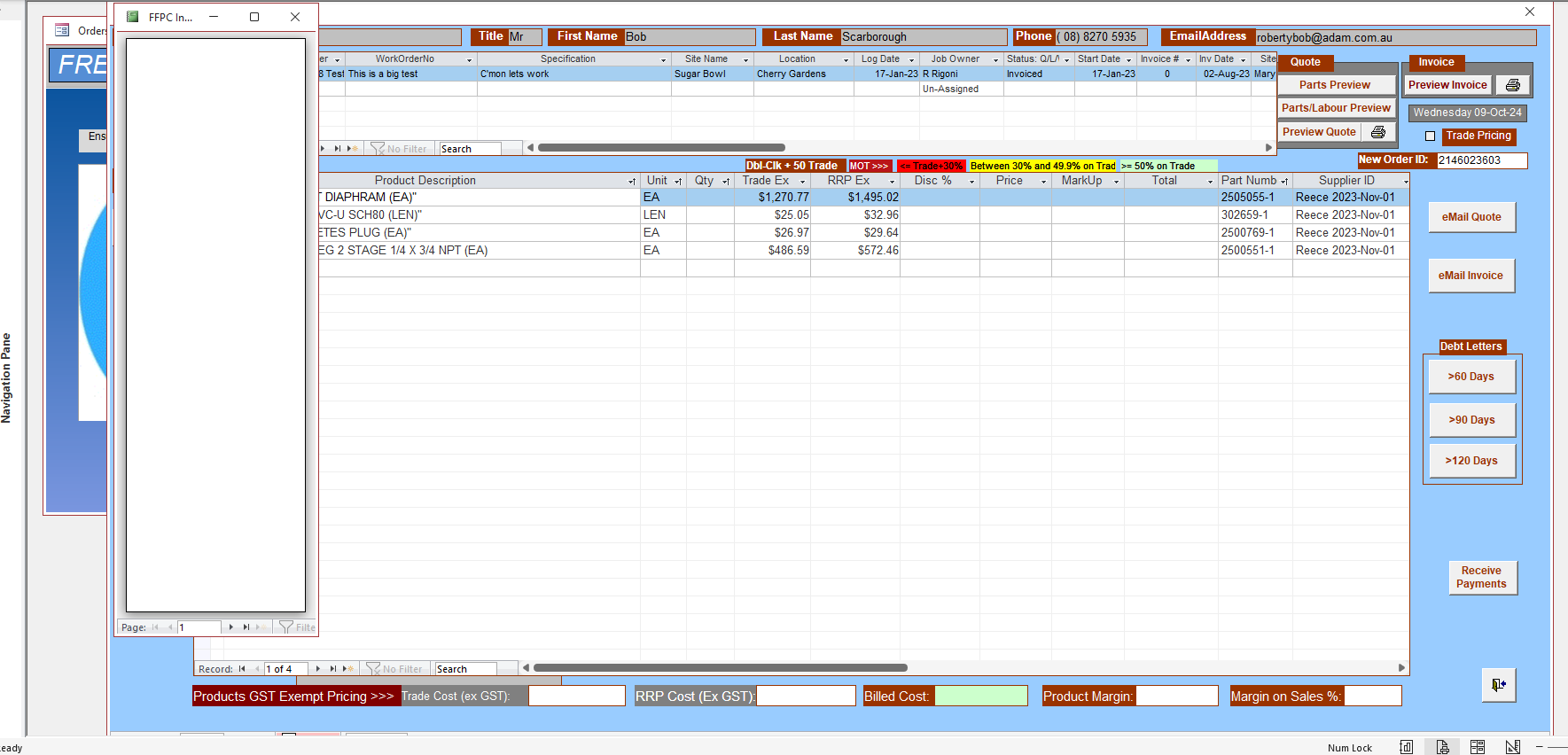Print the invoice using the Invoice printer icon

[x=1513, y=85]
